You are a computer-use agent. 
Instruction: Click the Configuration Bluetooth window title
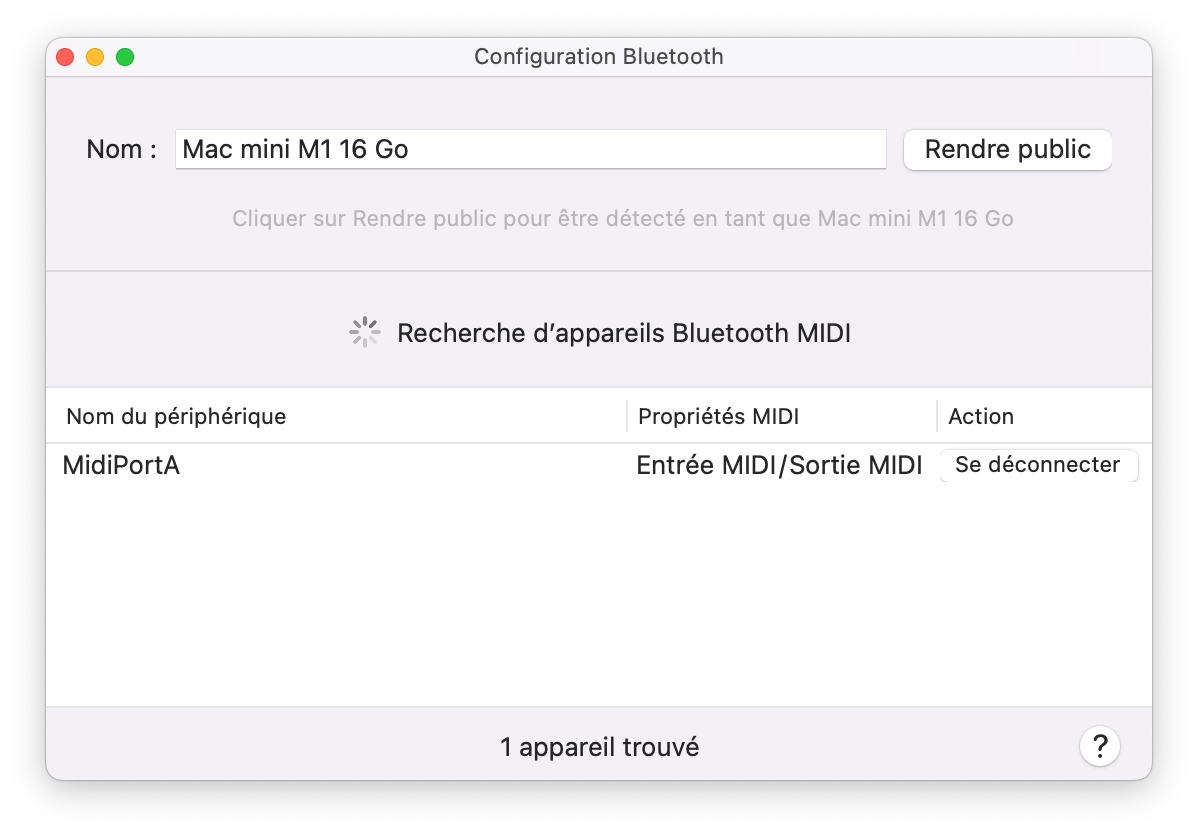pos(599,57)
